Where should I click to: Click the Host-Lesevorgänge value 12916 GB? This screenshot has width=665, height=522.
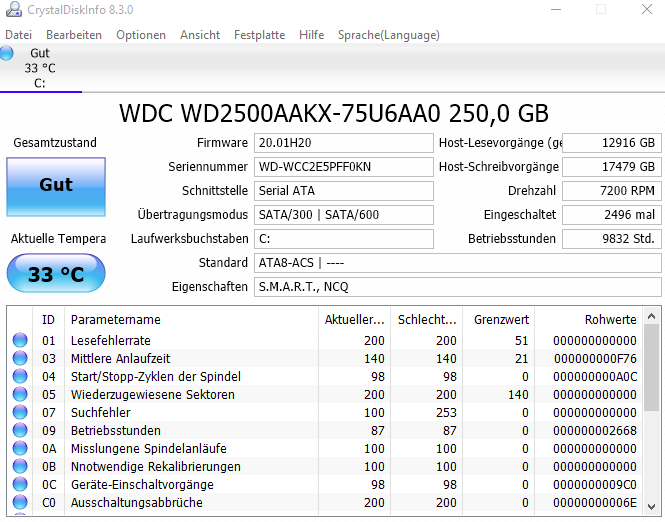click(x=612, y=143)
